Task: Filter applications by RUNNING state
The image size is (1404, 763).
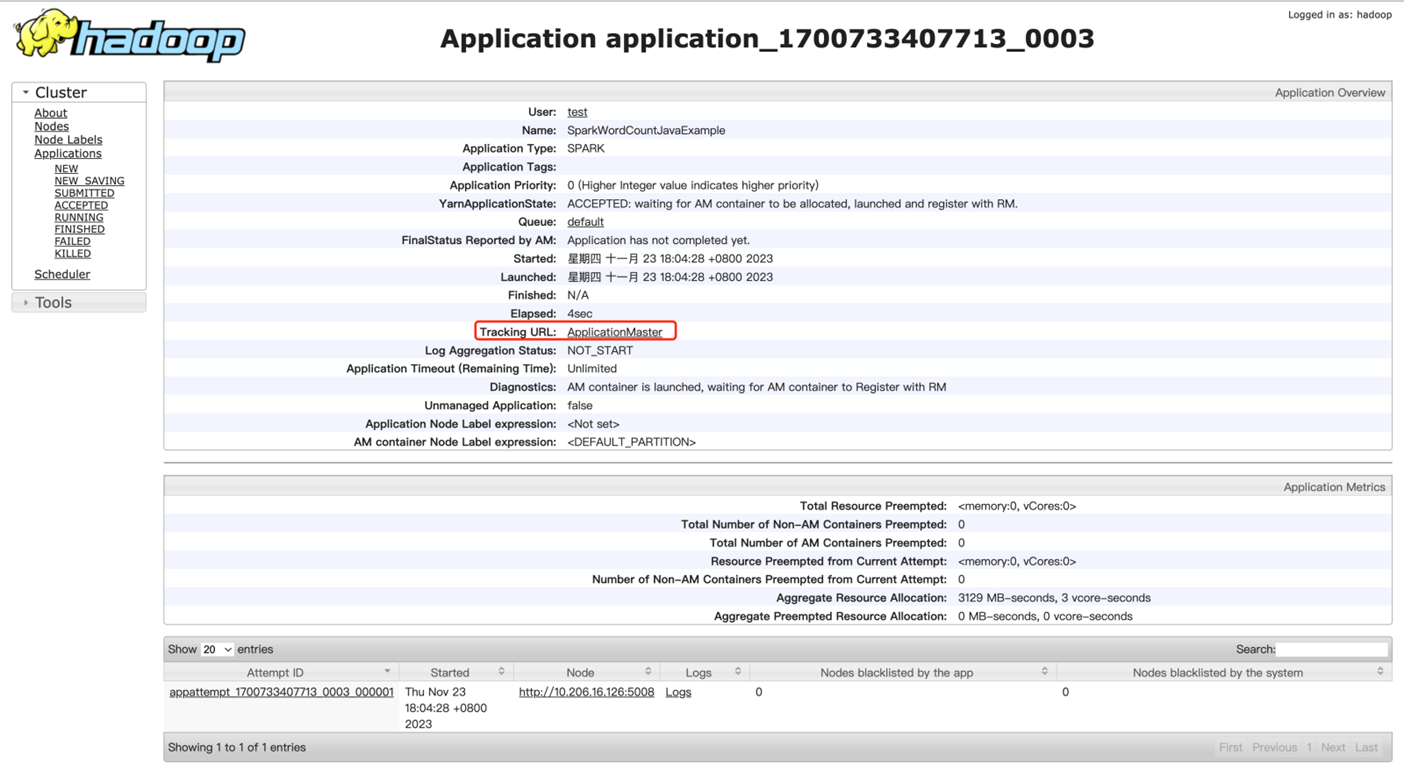Action: click(79, 217)
